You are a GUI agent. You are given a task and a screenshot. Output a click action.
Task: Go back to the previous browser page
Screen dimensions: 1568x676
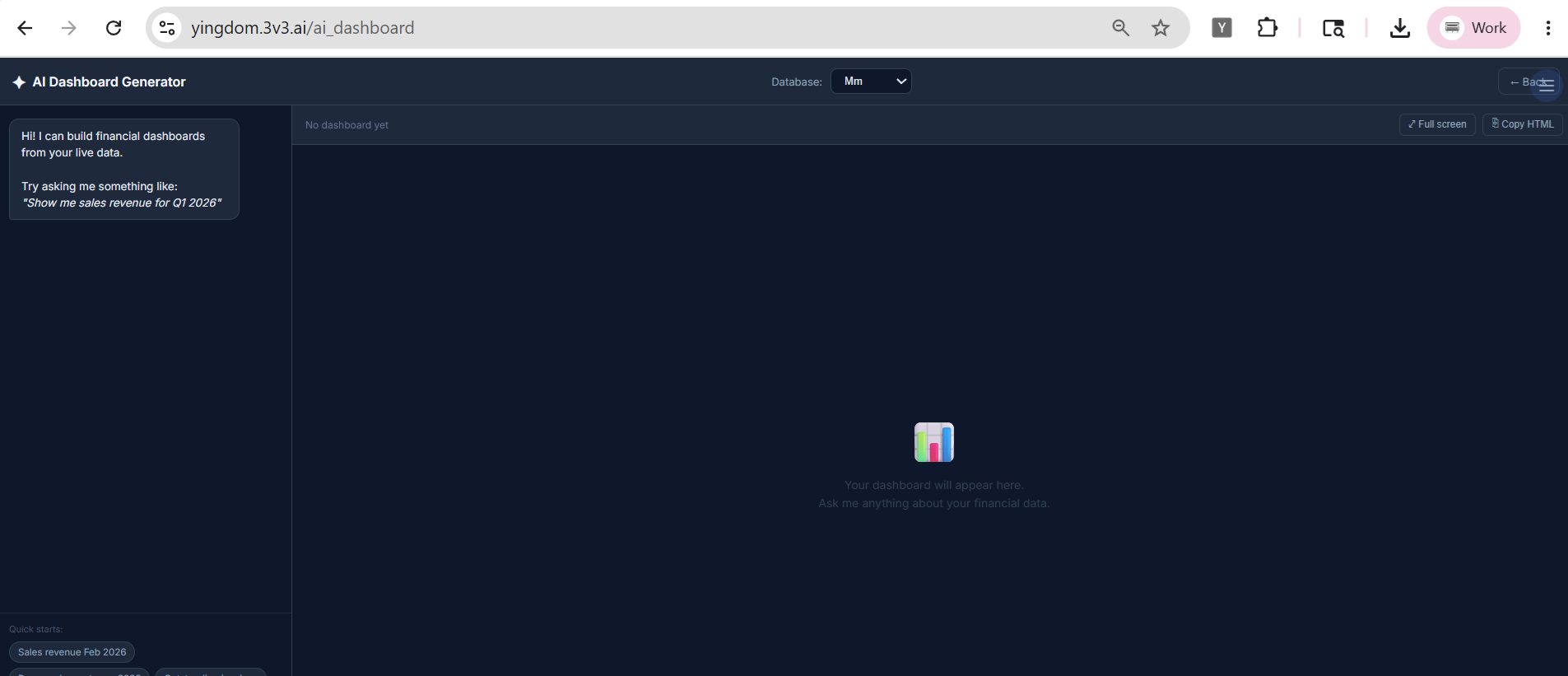[x=25, y=28]
